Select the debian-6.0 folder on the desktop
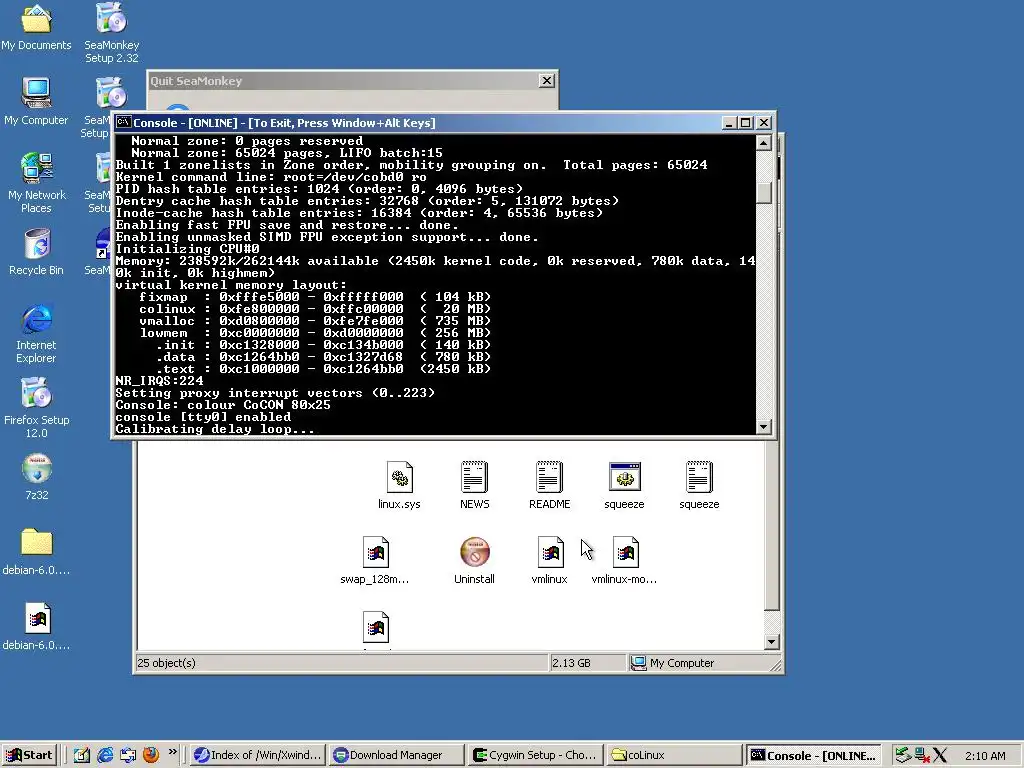 pos(37,552)
